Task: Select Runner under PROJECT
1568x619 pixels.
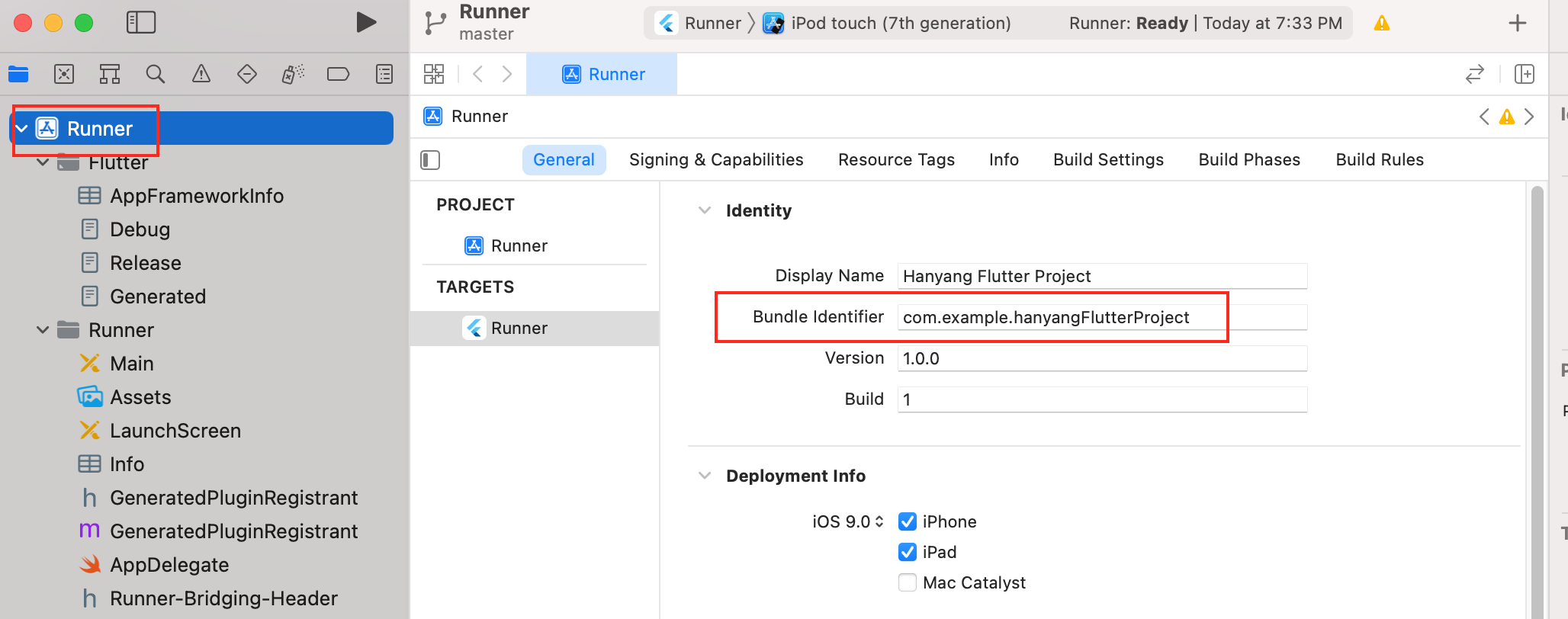Action: 506,245
